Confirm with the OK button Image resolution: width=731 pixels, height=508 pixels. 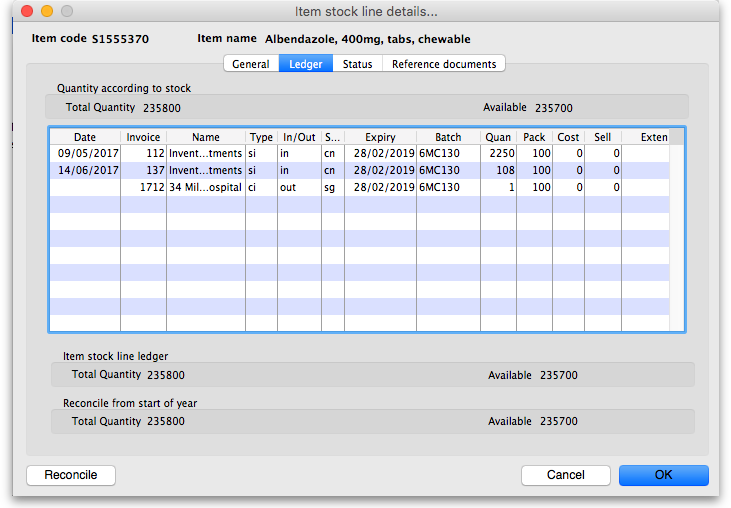(663, 475)
